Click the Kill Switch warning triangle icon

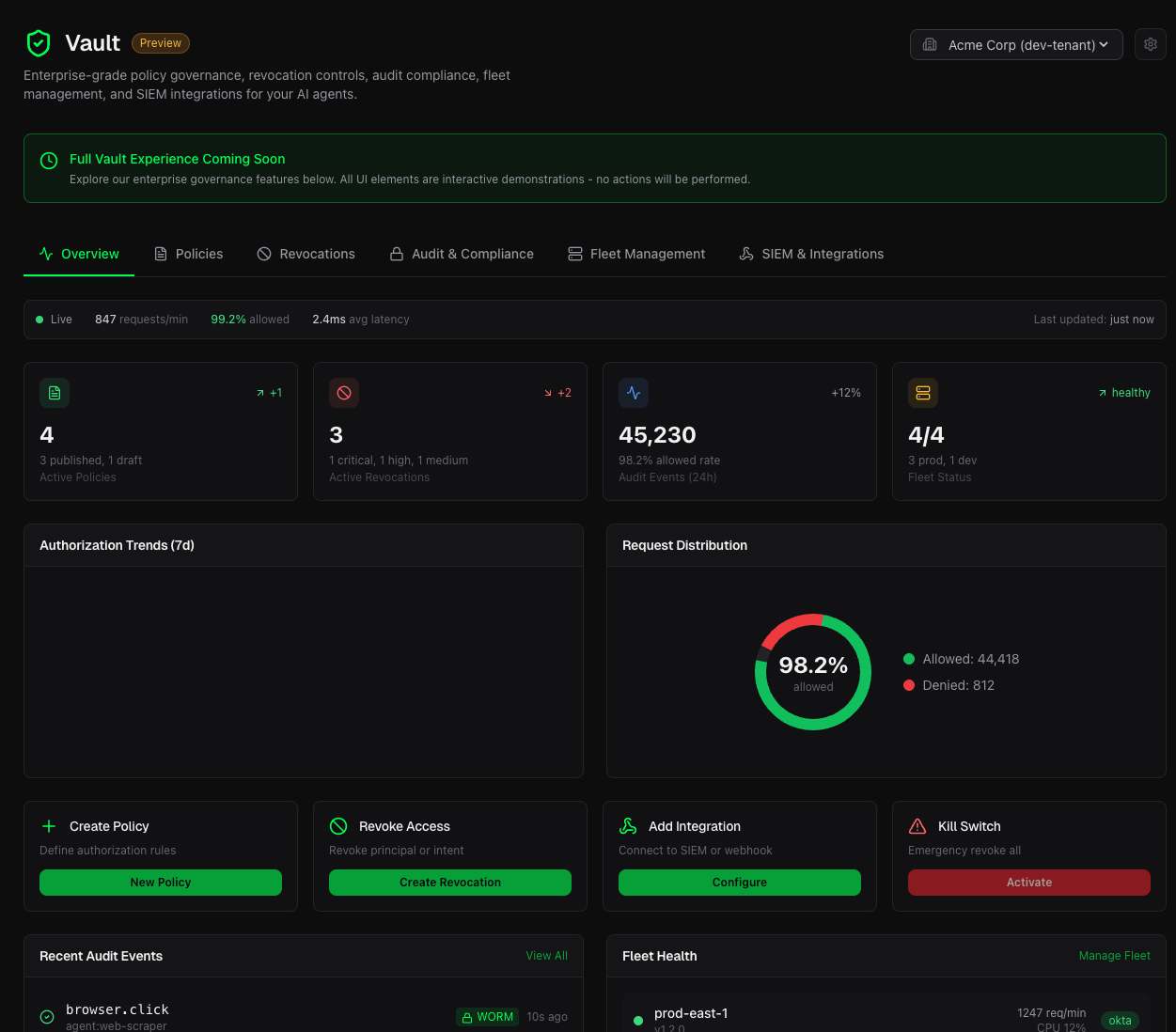point(917,826)
